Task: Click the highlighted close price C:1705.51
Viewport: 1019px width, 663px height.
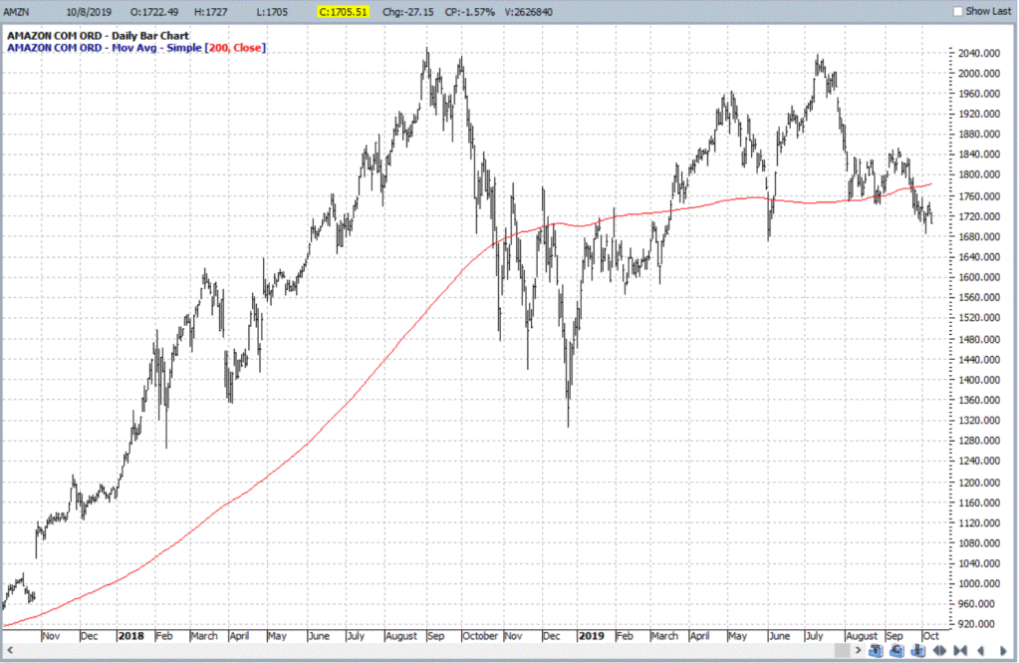Action: pyautogui.click(x=343, y=11)
